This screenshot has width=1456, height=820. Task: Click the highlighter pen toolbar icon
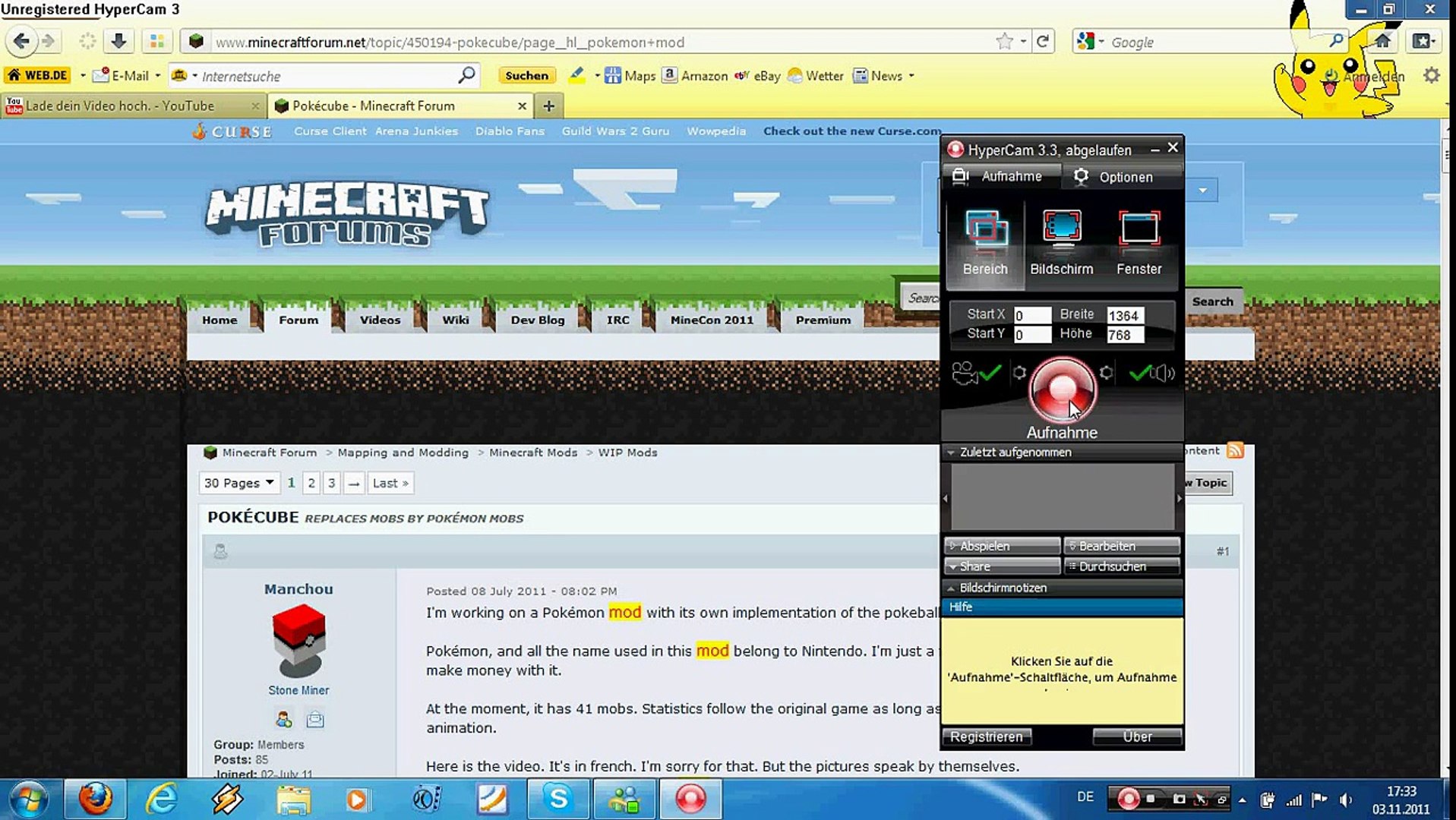coord(577,74)
